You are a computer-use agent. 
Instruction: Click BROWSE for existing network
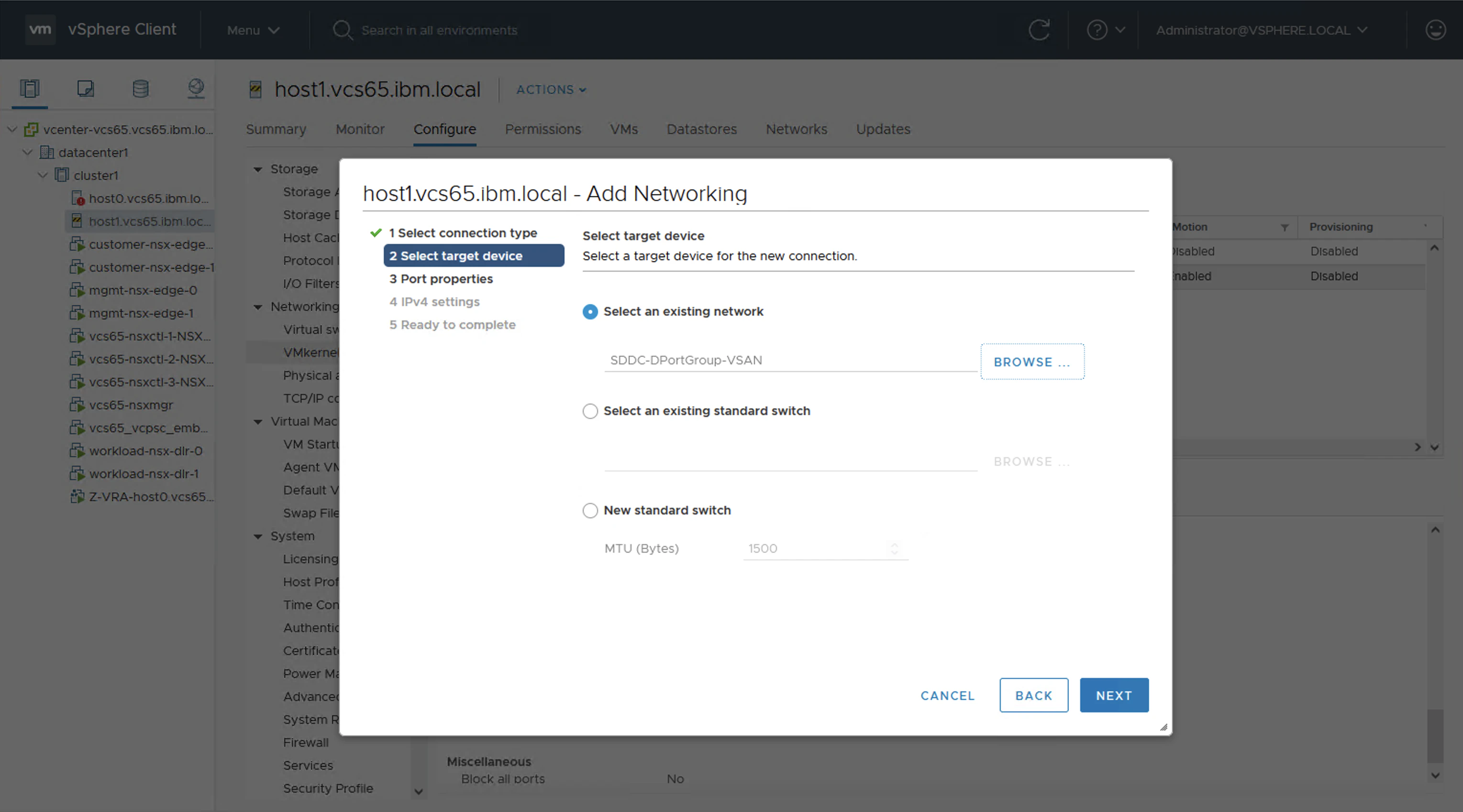point(1032,362)
